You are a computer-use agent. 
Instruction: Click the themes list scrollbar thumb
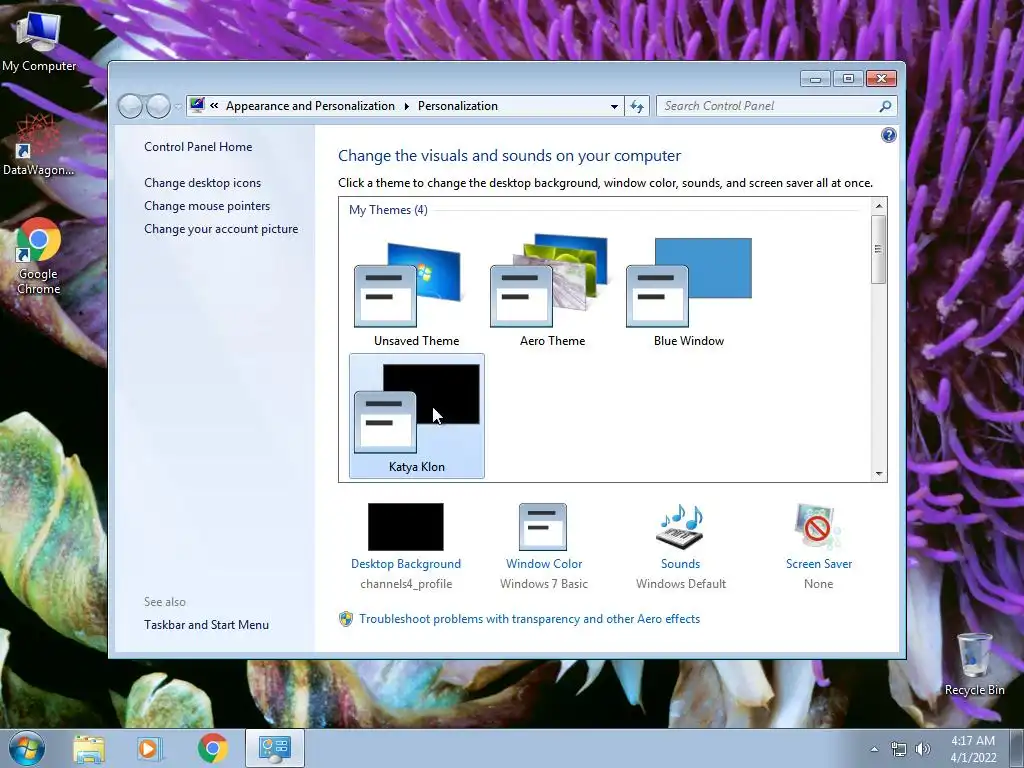(879, 249)
